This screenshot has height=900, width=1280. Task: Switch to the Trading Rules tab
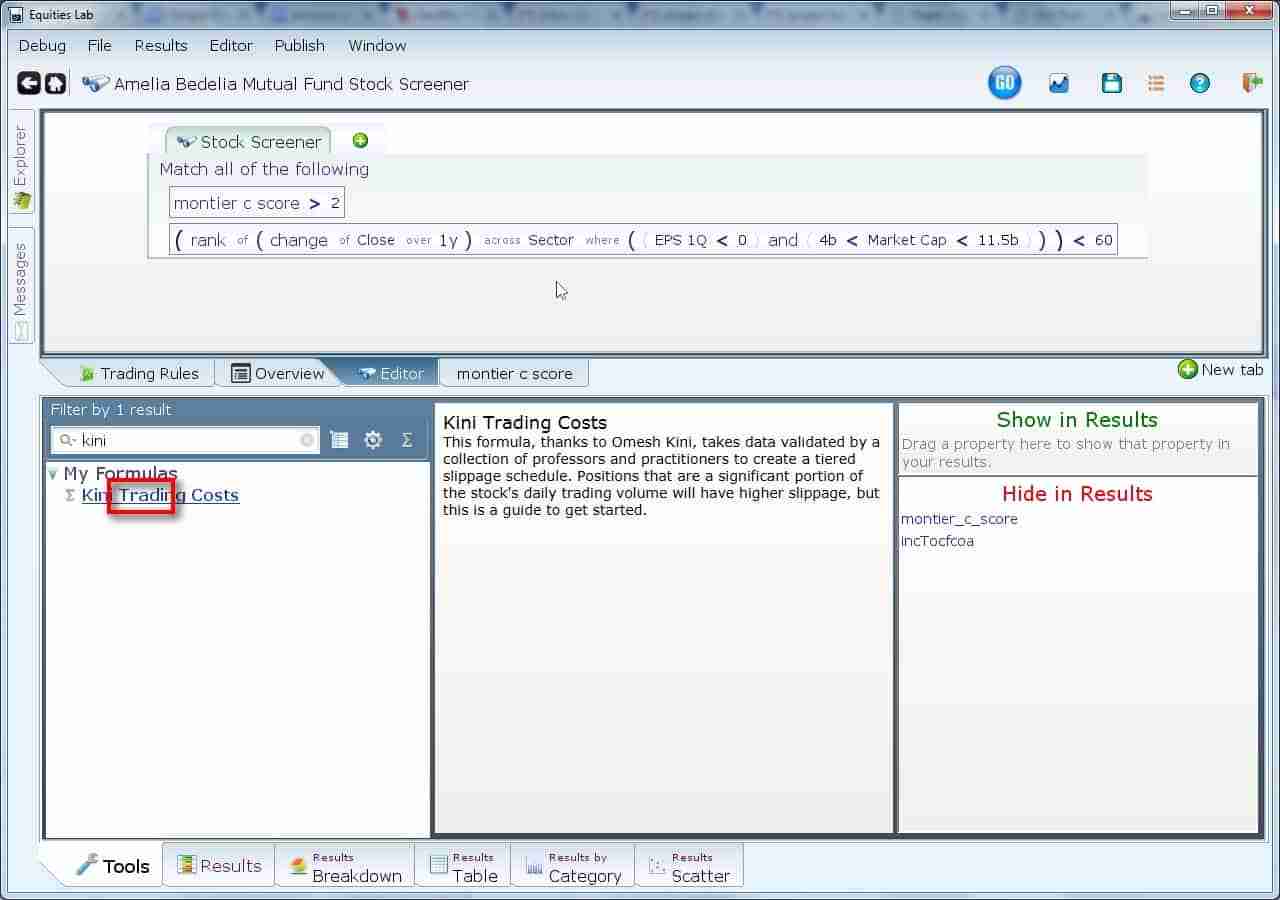138,373
